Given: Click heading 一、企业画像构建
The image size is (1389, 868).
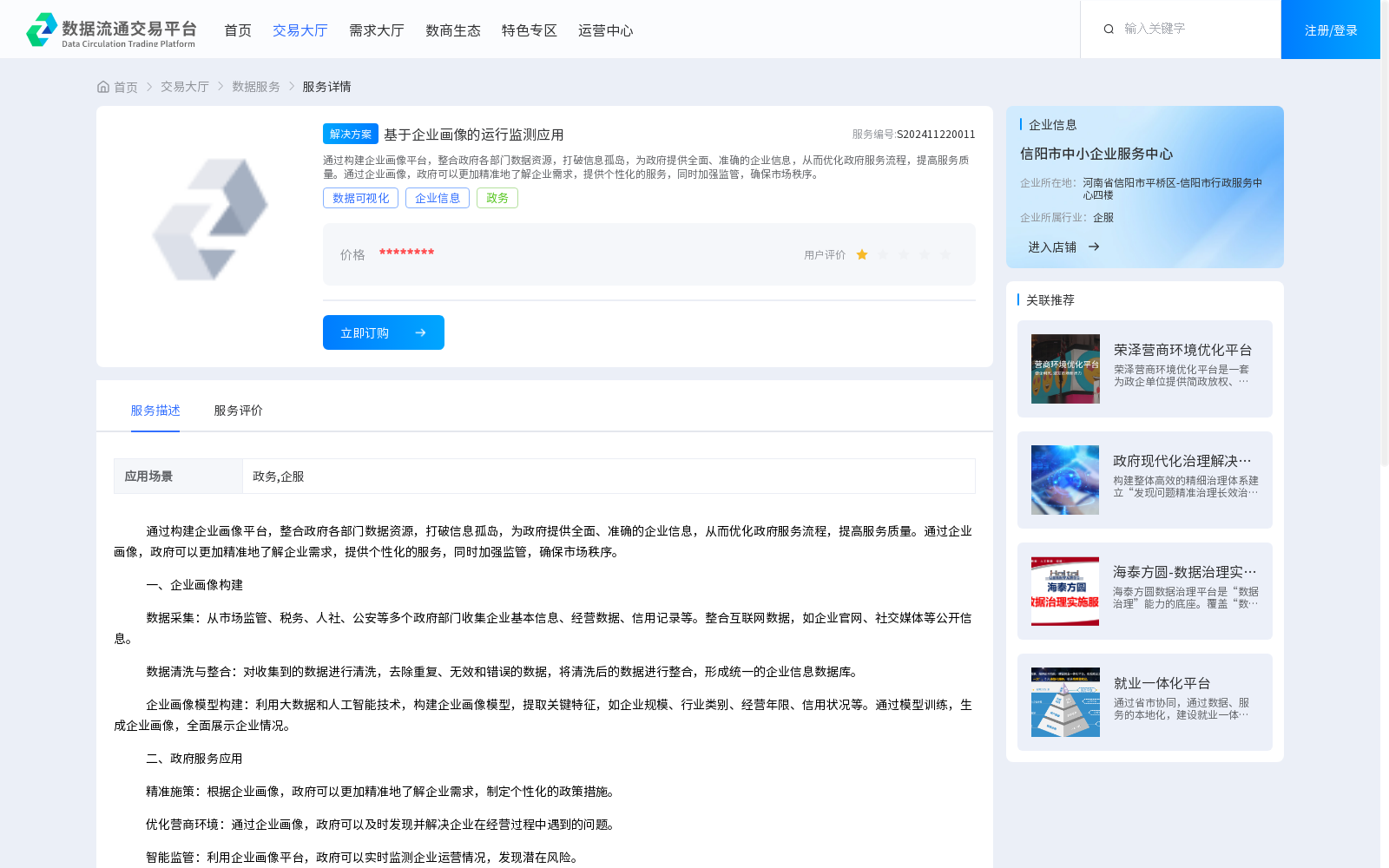Looking at the screenshot, I should 194,585.
